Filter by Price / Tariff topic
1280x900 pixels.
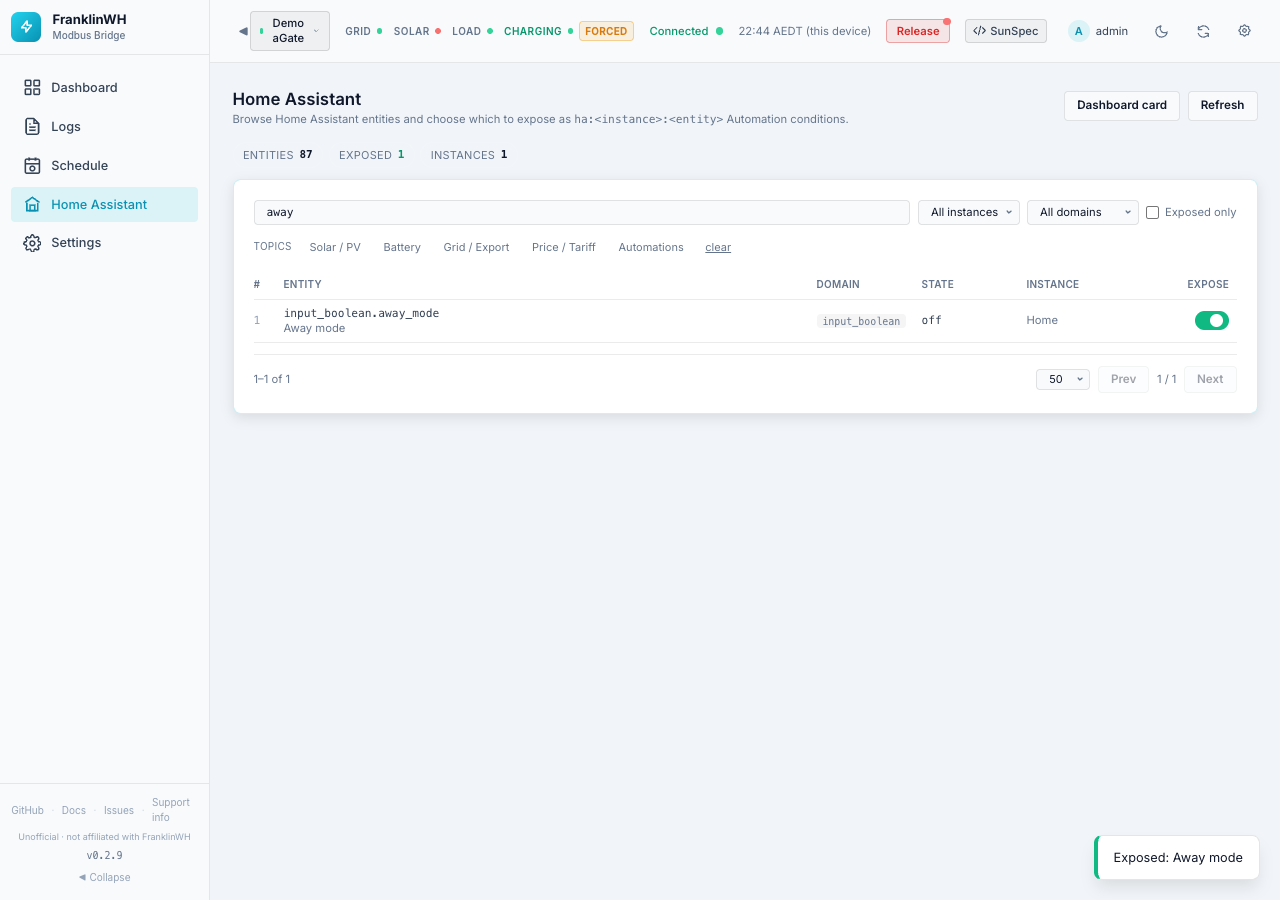pyautogui.click(x=564, y=247)
